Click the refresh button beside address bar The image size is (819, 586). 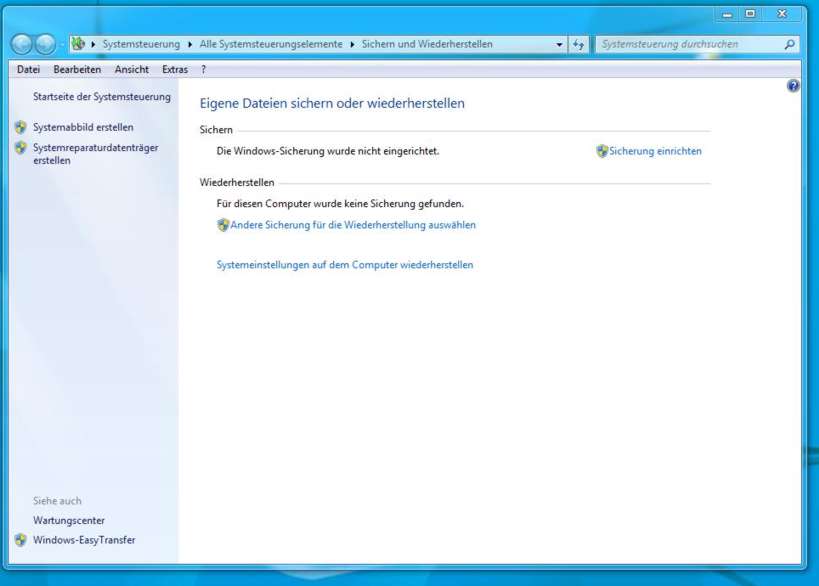pyautogui.click(x=578, y=44)
